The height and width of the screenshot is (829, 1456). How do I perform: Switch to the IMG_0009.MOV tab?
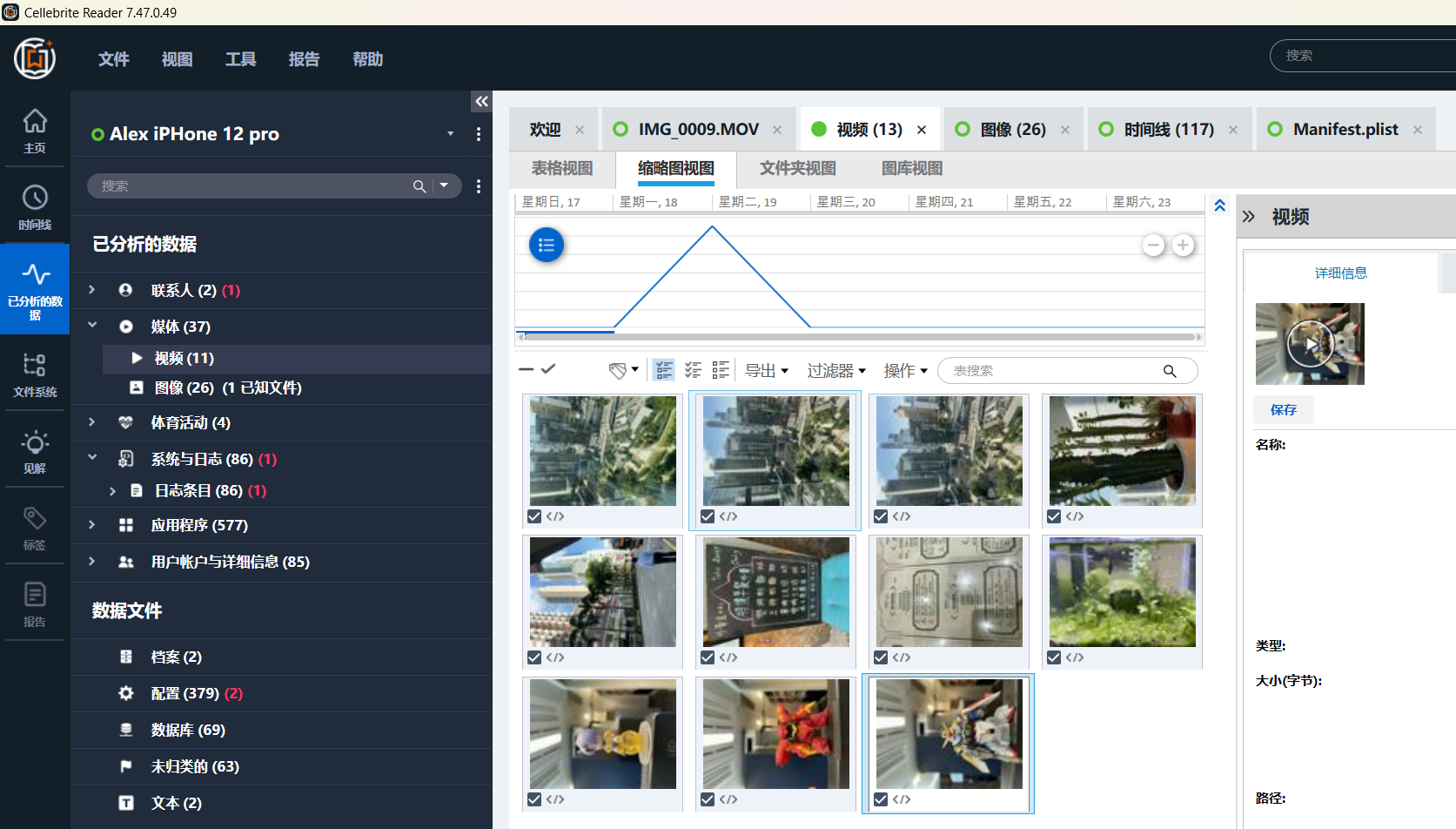pyautogui.click(x=698, y=130)
